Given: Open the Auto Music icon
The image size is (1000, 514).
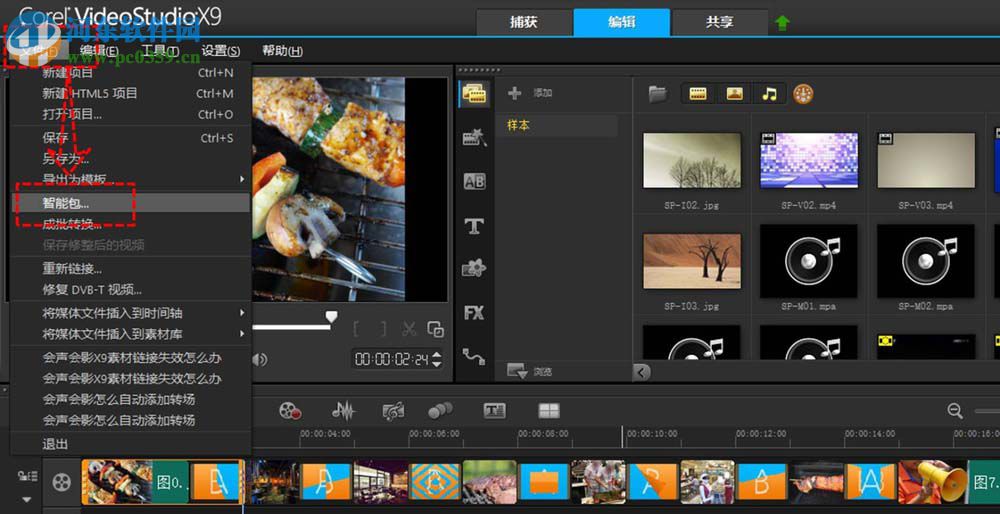Looking at the screenshot, I should 393,411.
